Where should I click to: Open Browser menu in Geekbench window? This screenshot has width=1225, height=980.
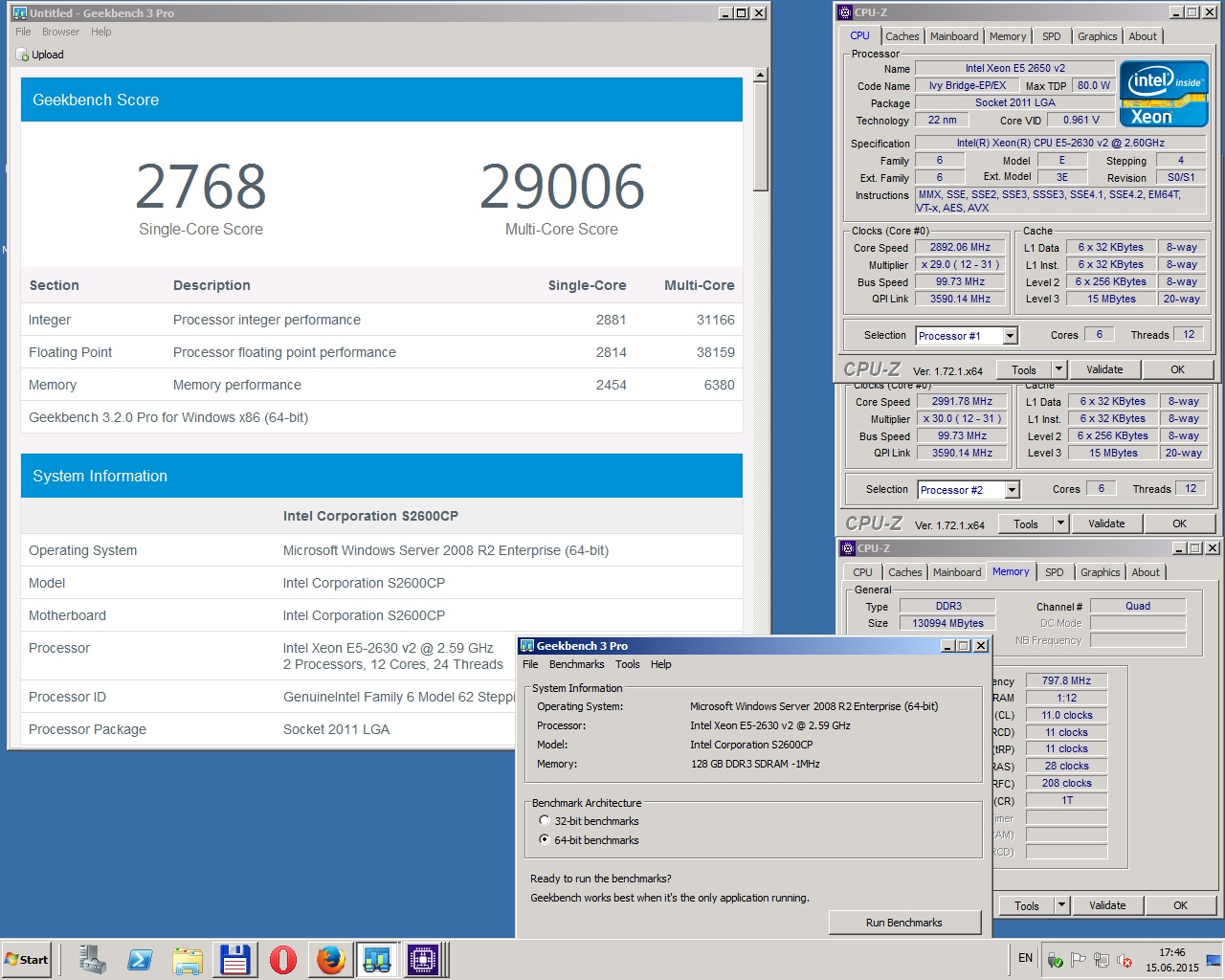tap(60, 32)
